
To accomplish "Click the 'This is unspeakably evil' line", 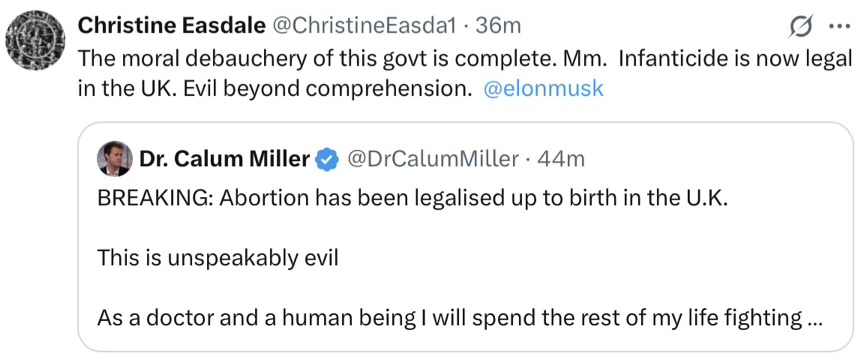I will 217,258.
